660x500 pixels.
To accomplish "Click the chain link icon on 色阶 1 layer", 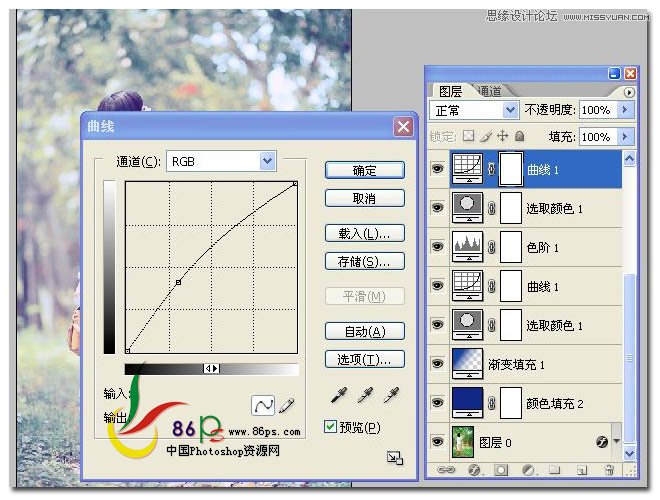I will pos(491,247).
